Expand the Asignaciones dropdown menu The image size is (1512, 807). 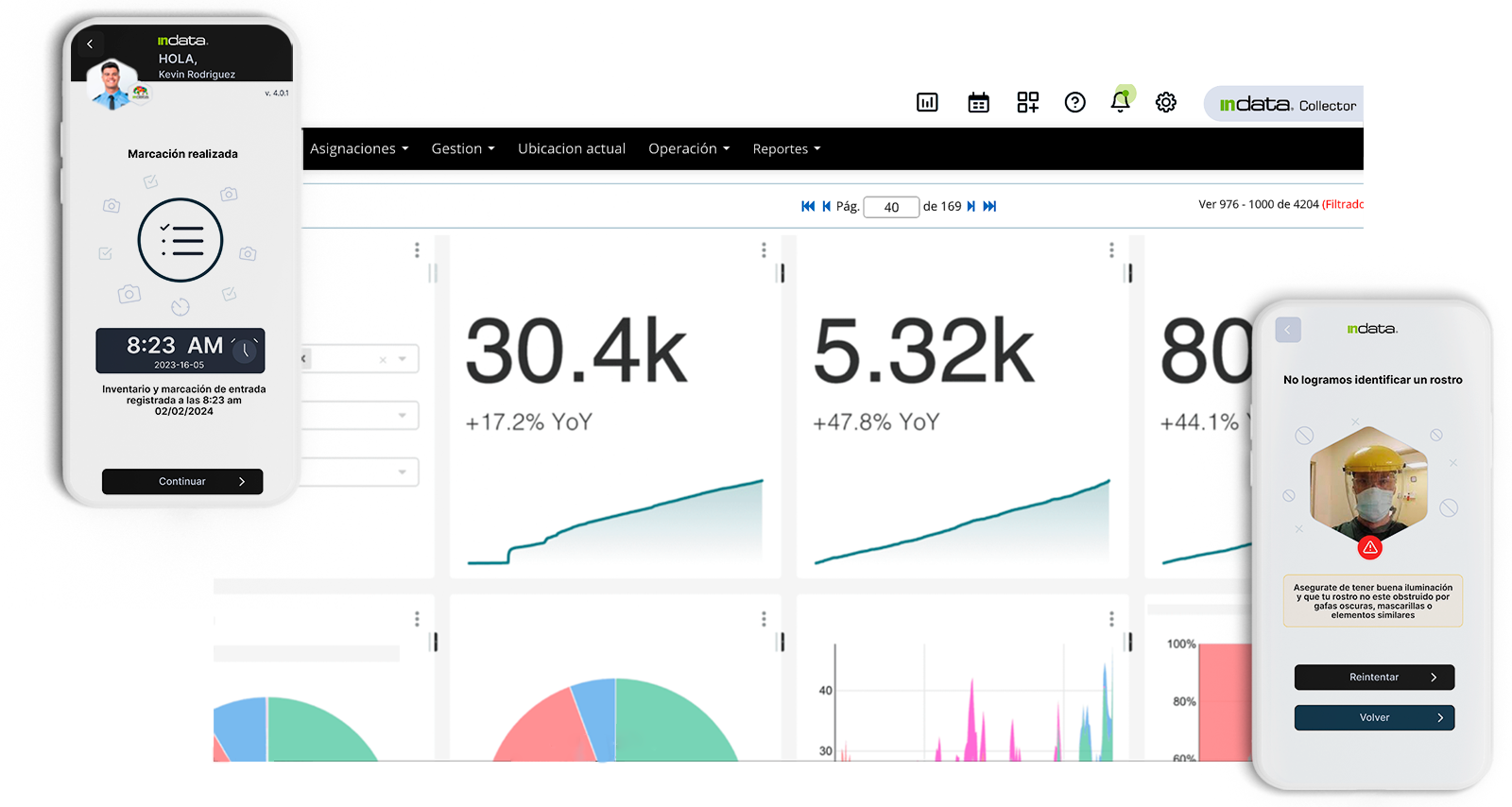(x=359, y=148)
